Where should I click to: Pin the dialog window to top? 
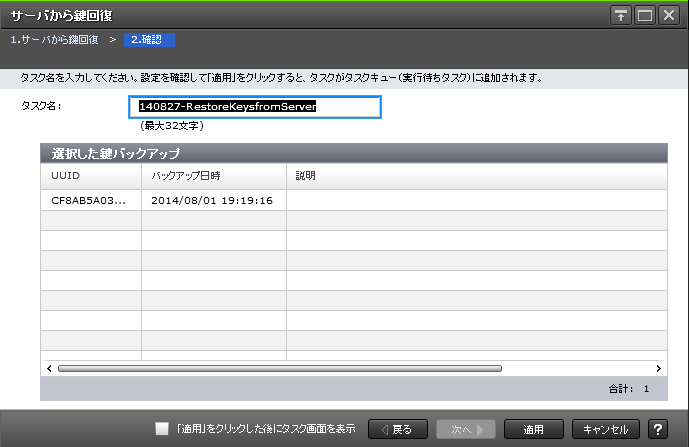[620, 16]
